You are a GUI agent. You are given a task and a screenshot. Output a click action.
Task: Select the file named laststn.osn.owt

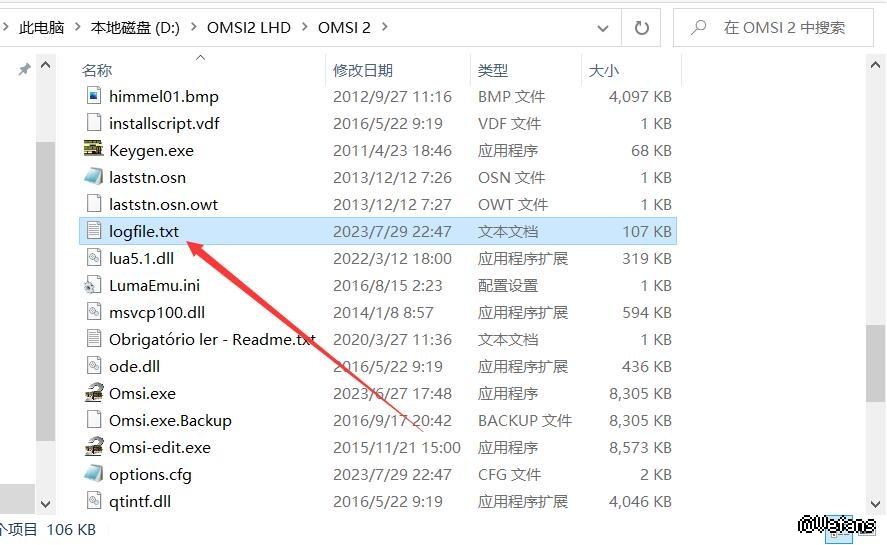(163, 204)
